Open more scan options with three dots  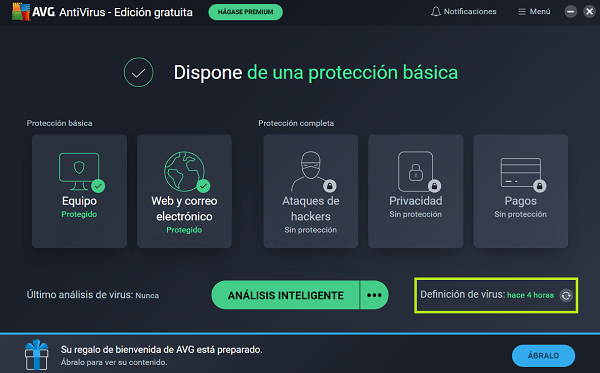point(374,295)
